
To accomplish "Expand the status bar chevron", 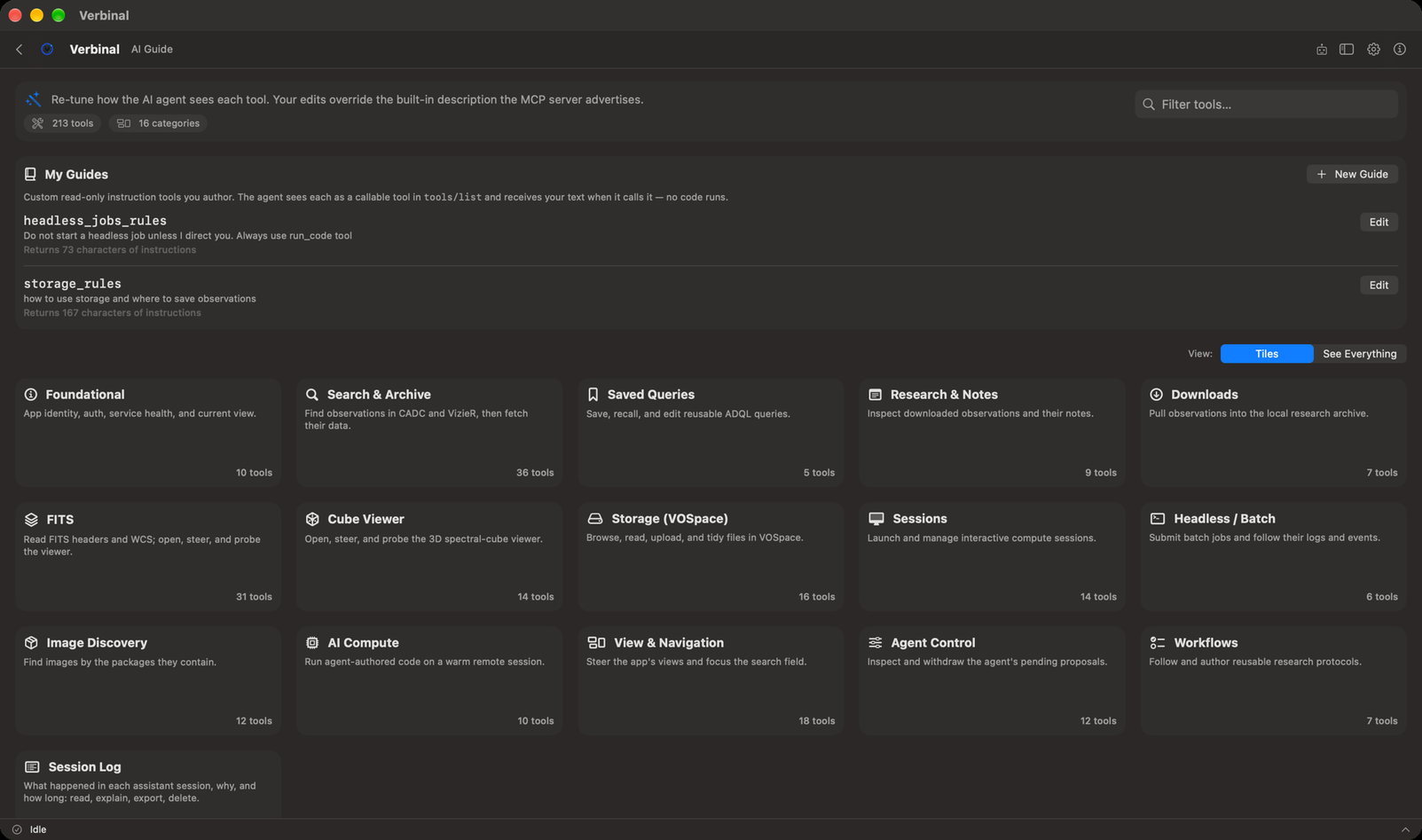I will [1405, 830].
